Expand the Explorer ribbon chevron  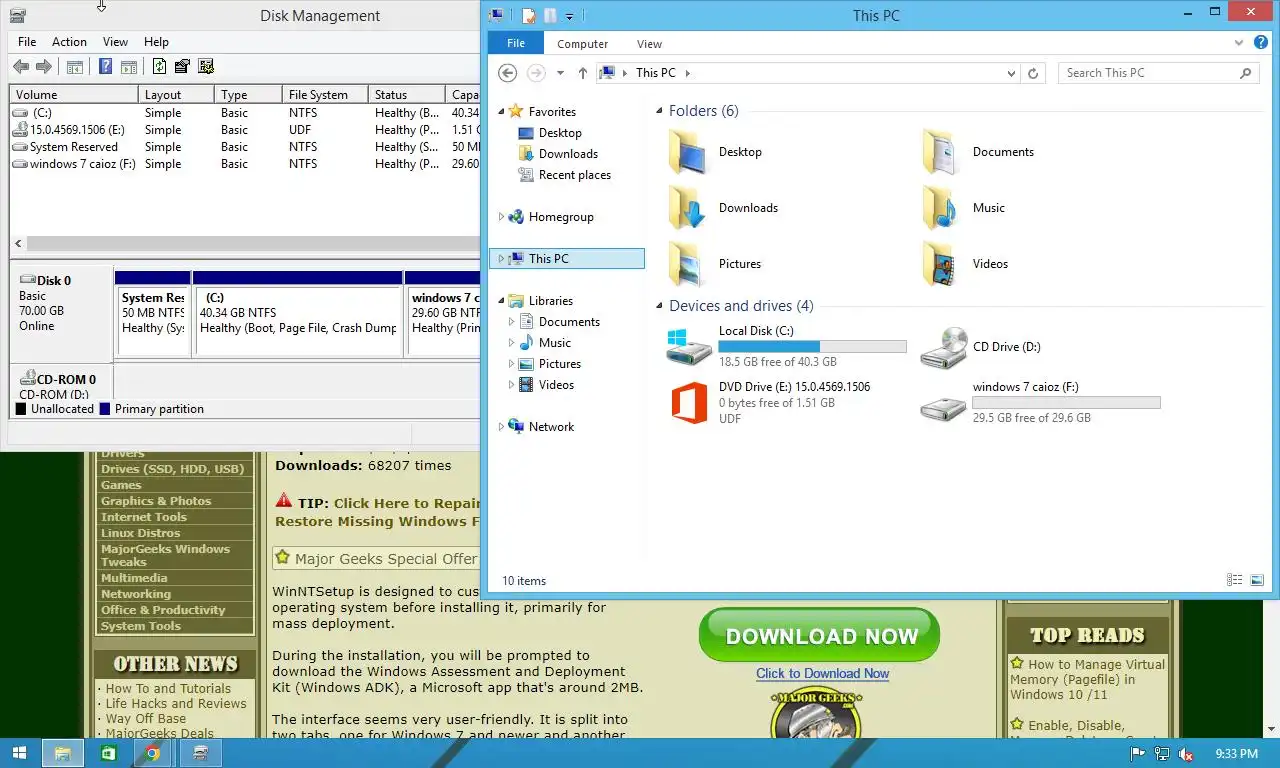coord(1239,43)
